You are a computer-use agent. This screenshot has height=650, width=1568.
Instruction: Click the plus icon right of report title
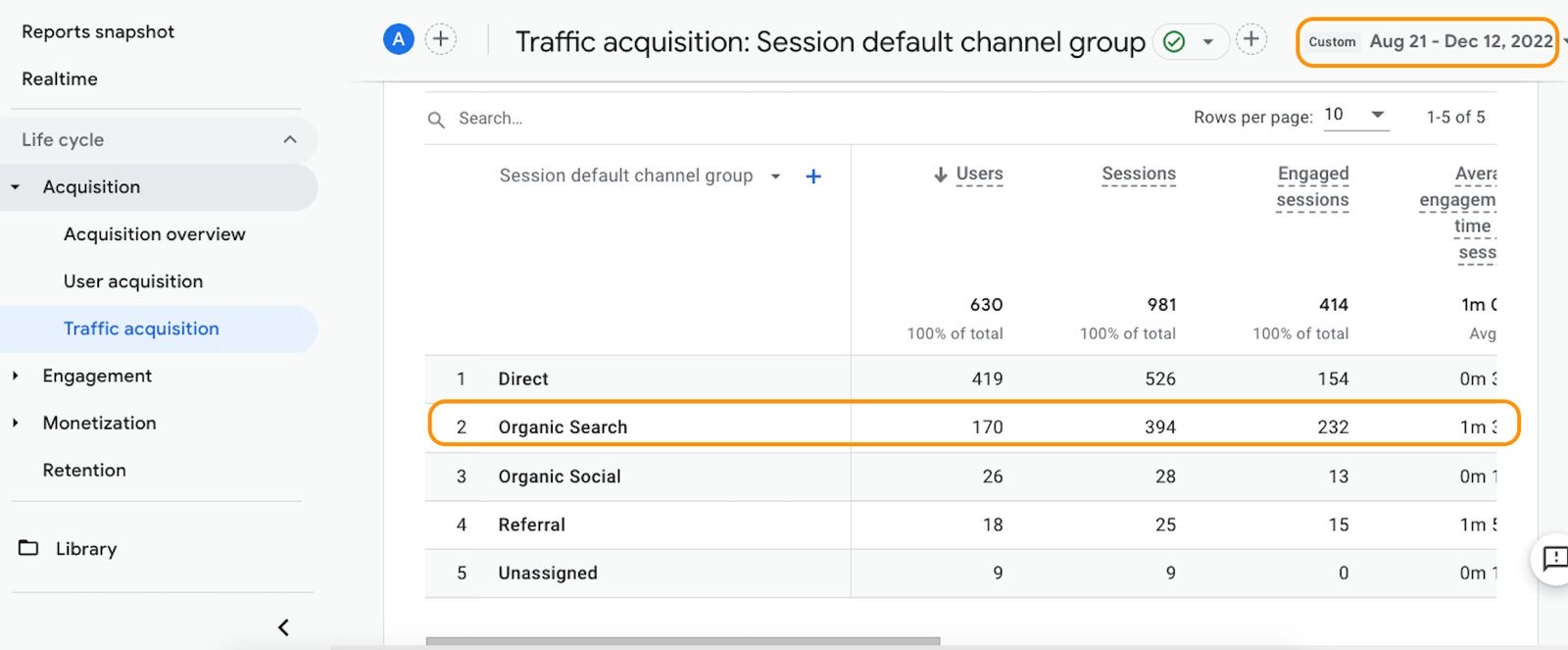click(x=1250, y=39)
